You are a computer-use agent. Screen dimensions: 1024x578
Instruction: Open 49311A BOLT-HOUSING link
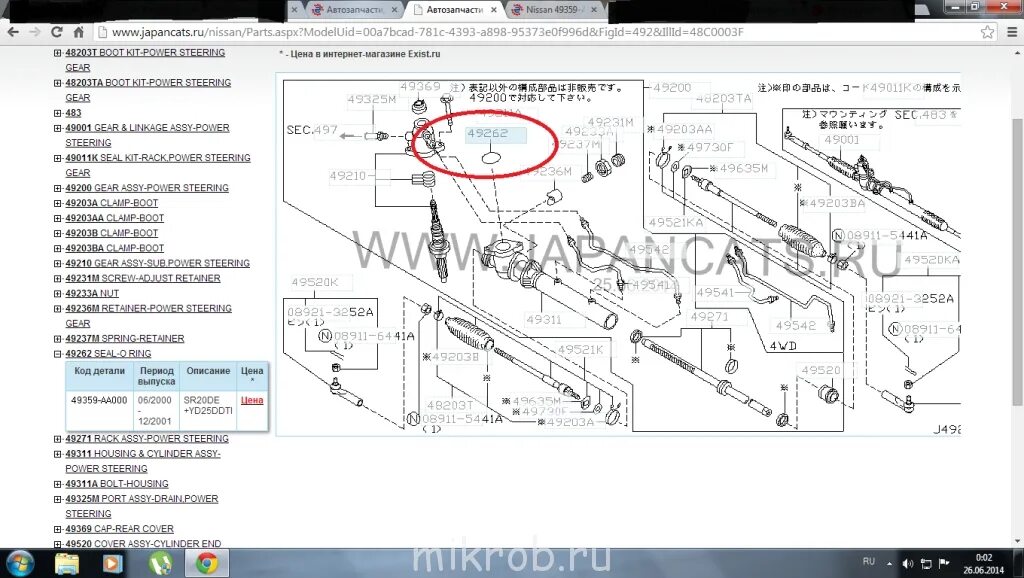117,484
